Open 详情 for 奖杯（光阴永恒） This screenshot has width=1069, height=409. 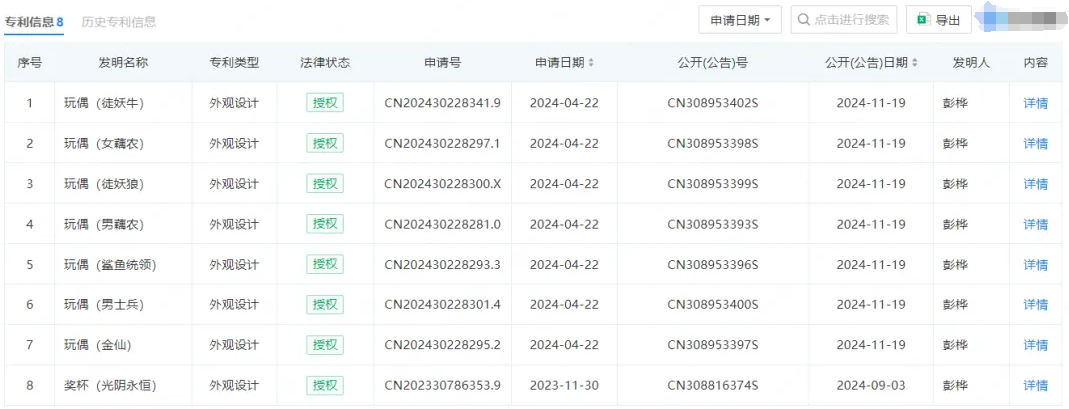pos(1036,386)
